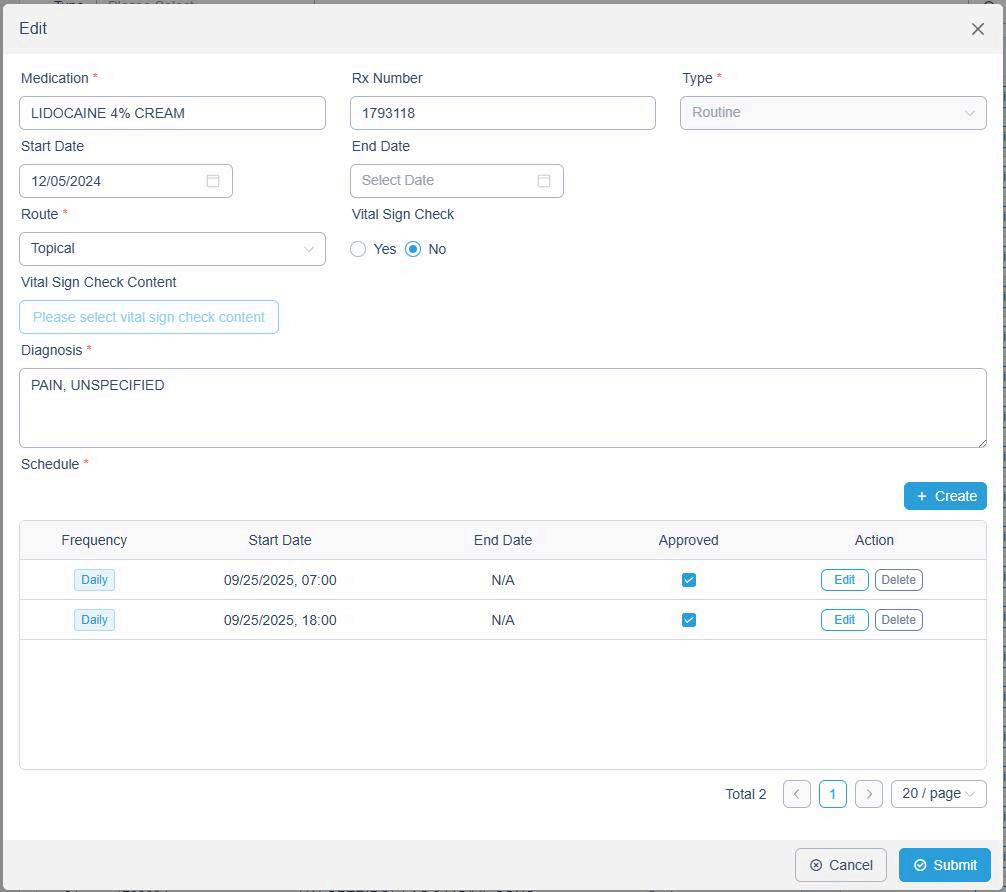Click the Create schedule button

tap(944, 496)
